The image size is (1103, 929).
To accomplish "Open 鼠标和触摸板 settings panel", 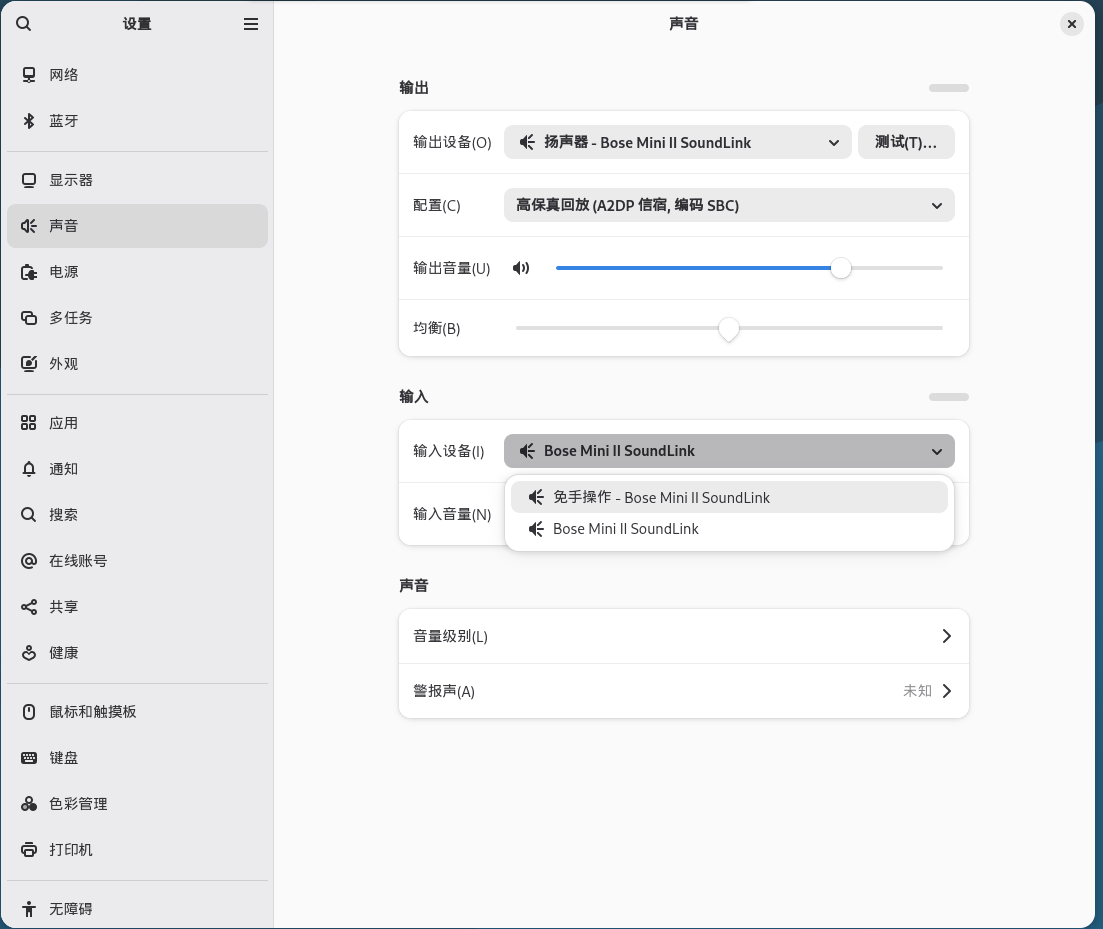I will point(137,712).
